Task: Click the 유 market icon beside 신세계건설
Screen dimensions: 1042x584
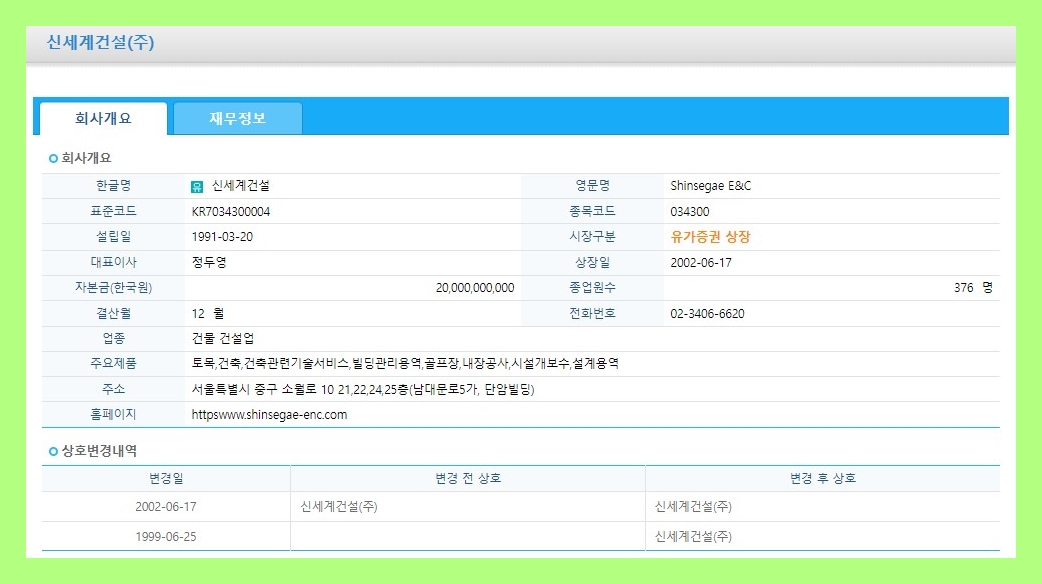Action: coord(197,187)
